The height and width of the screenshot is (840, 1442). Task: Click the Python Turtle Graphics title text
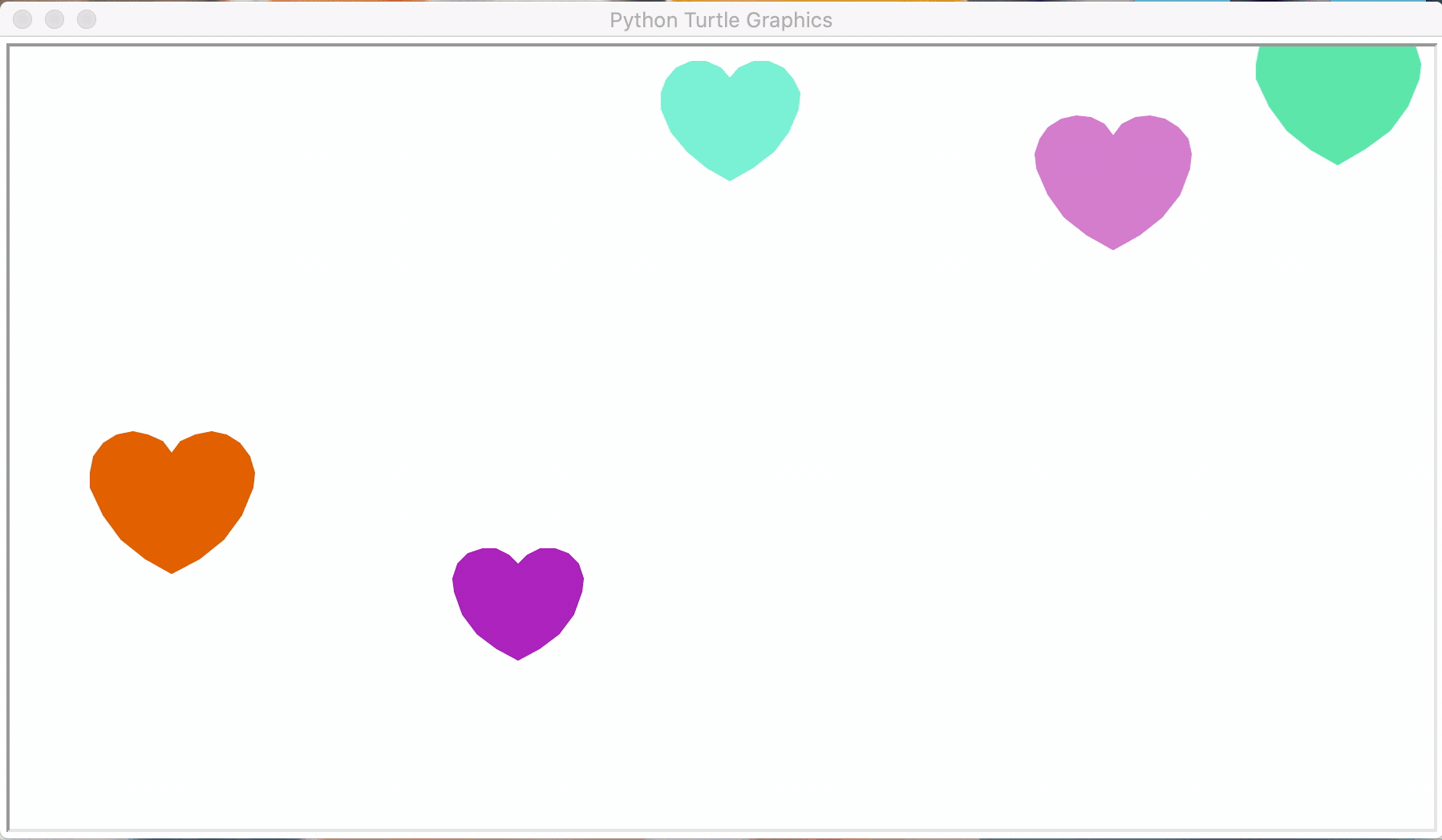[x=721, y=20]
